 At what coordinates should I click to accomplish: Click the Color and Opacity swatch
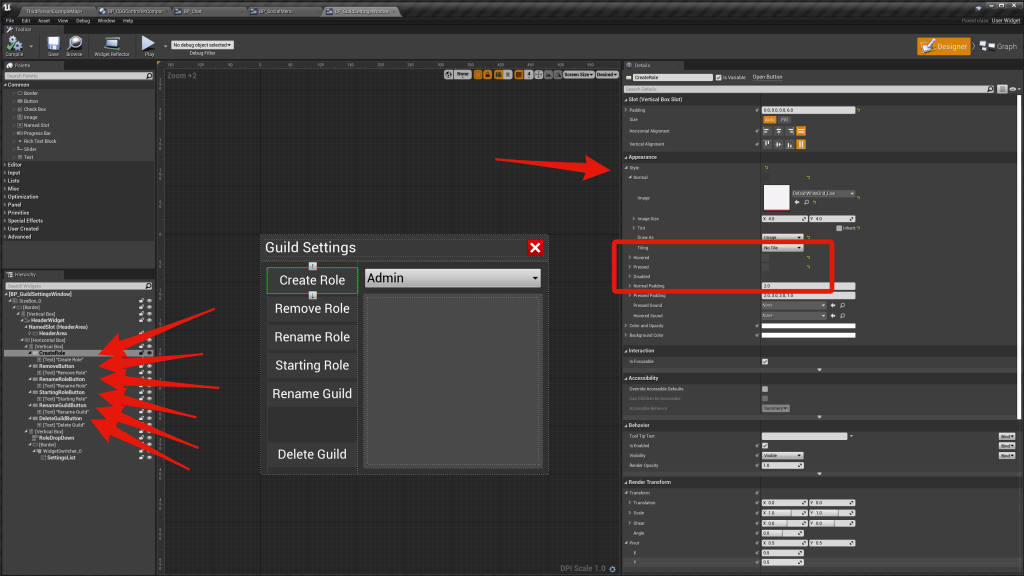(808, 326)
